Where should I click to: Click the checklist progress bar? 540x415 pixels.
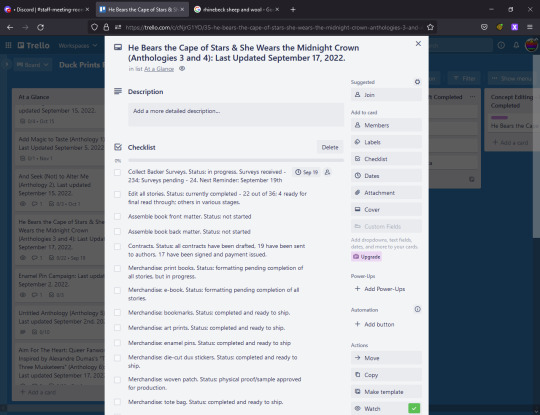[236, 160]
